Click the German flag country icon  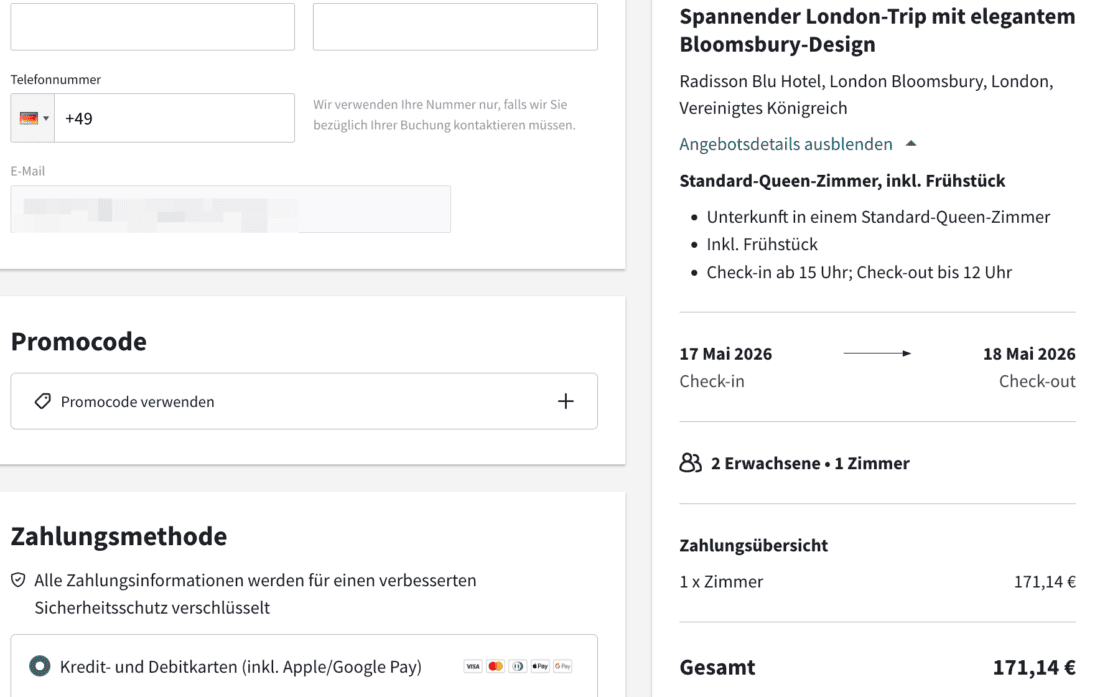(29, 119)
